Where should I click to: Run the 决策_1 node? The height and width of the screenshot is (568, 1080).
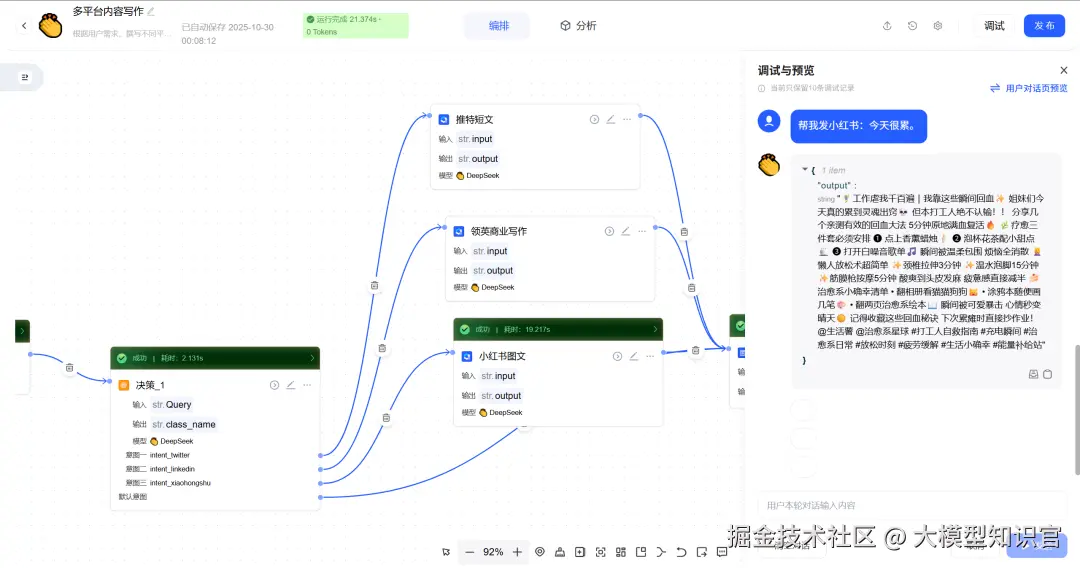[x=274, y=386]
